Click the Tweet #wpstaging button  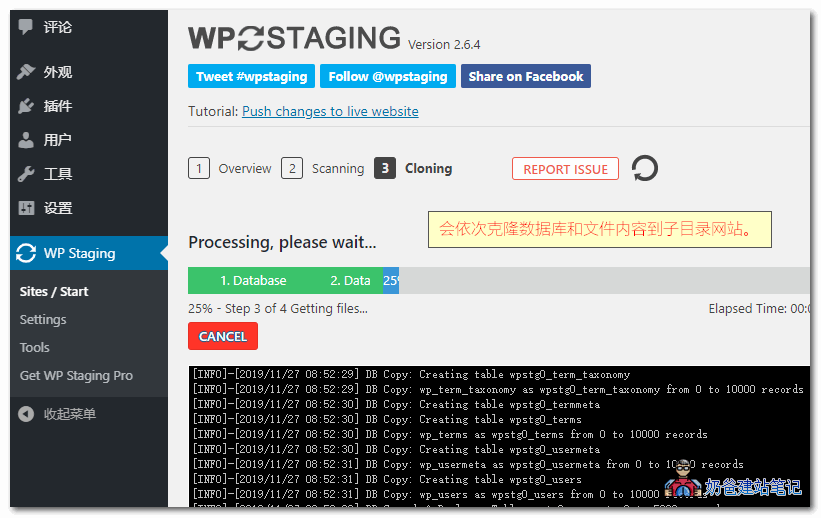[x=251, y=76]
